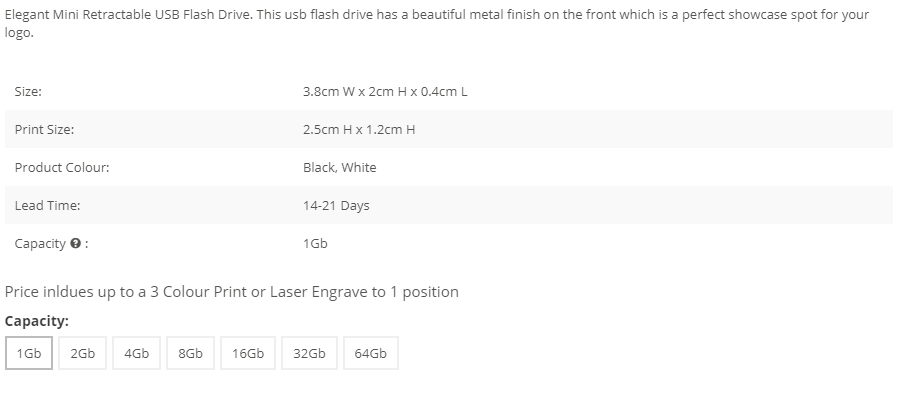The width and height of the screenshot is (898, 410).
Task: Select the 1Gb capacity option
Action: [29, 353]
